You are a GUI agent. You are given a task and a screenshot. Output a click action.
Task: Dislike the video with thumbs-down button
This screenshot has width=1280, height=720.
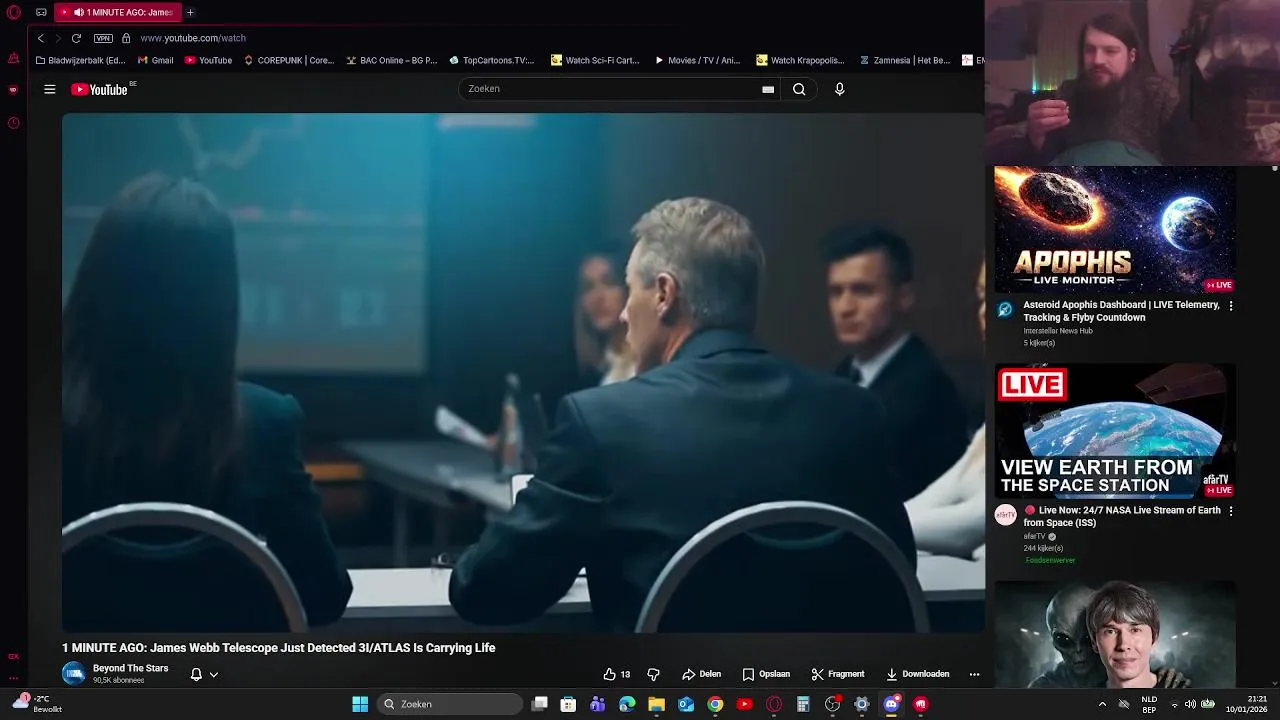653,674
